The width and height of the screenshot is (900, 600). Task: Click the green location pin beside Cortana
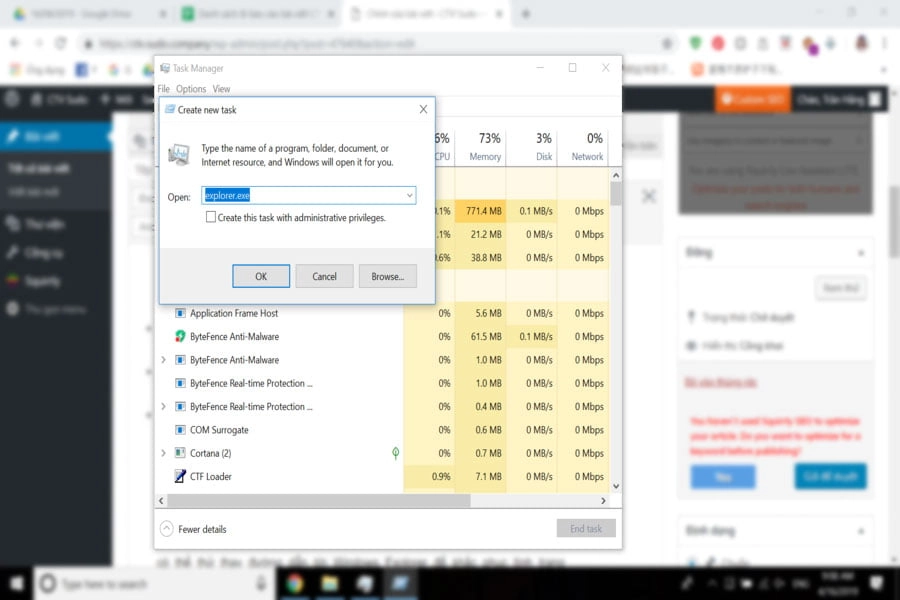click(394, 453)
